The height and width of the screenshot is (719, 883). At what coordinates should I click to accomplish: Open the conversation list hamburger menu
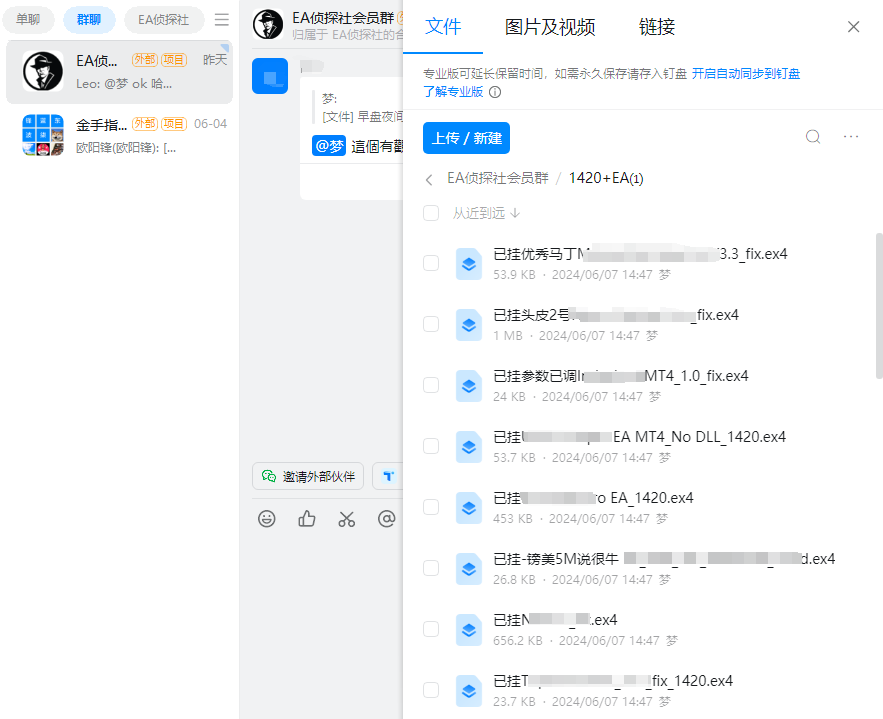pos(222,20)
